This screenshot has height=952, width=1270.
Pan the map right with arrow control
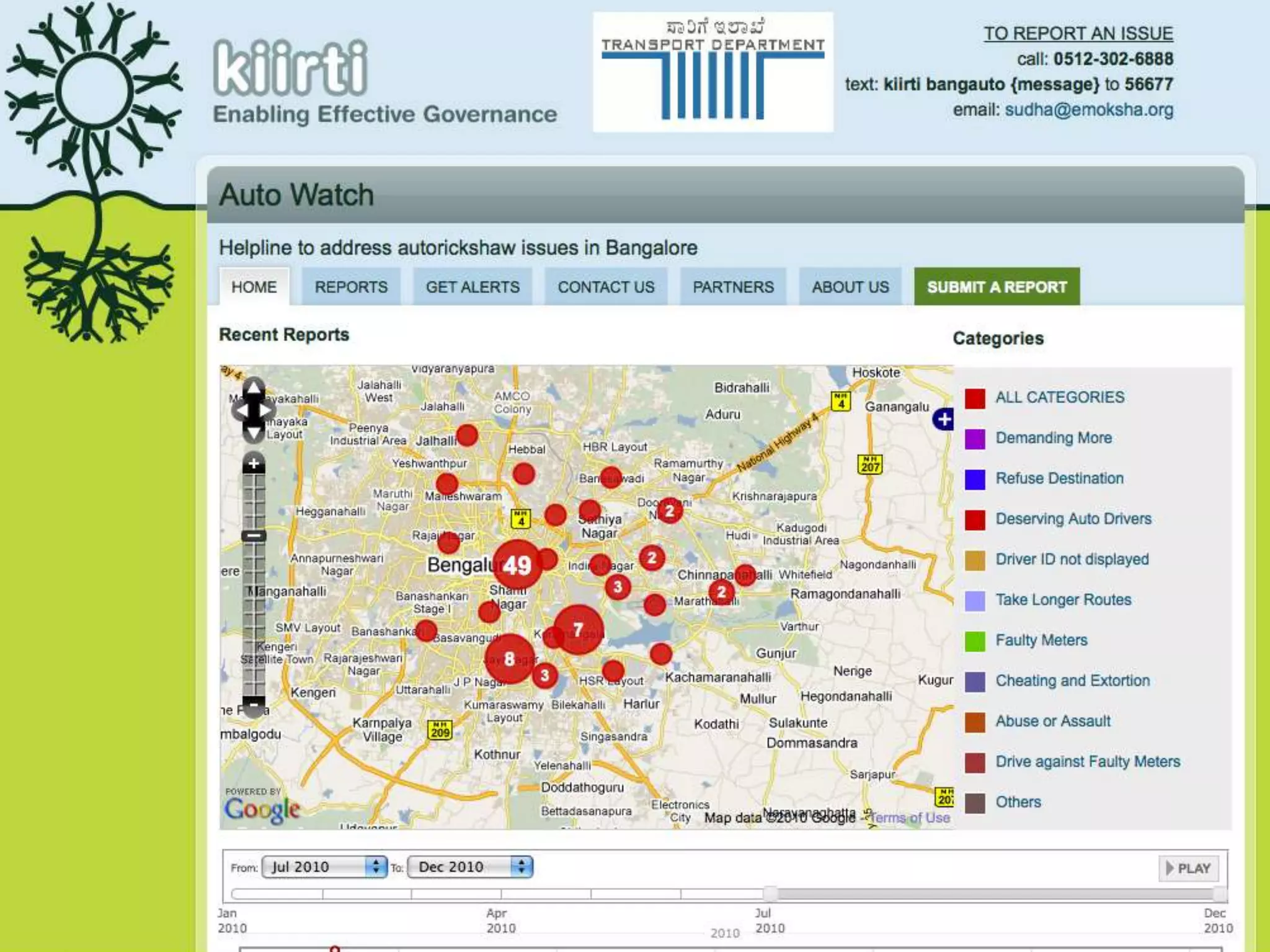[267, 410]
